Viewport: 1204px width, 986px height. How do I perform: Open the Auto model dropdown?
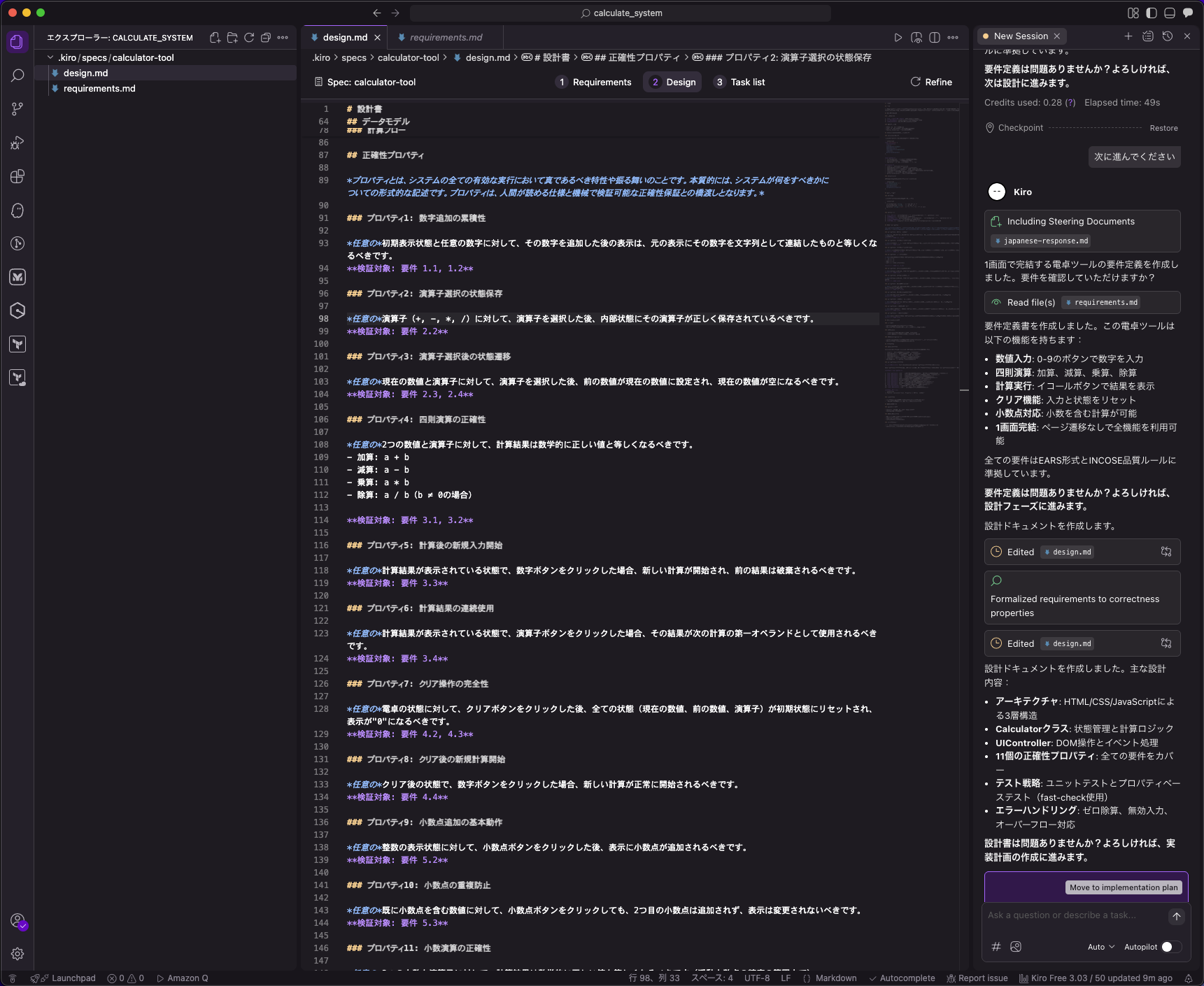tap(1100, 946)
